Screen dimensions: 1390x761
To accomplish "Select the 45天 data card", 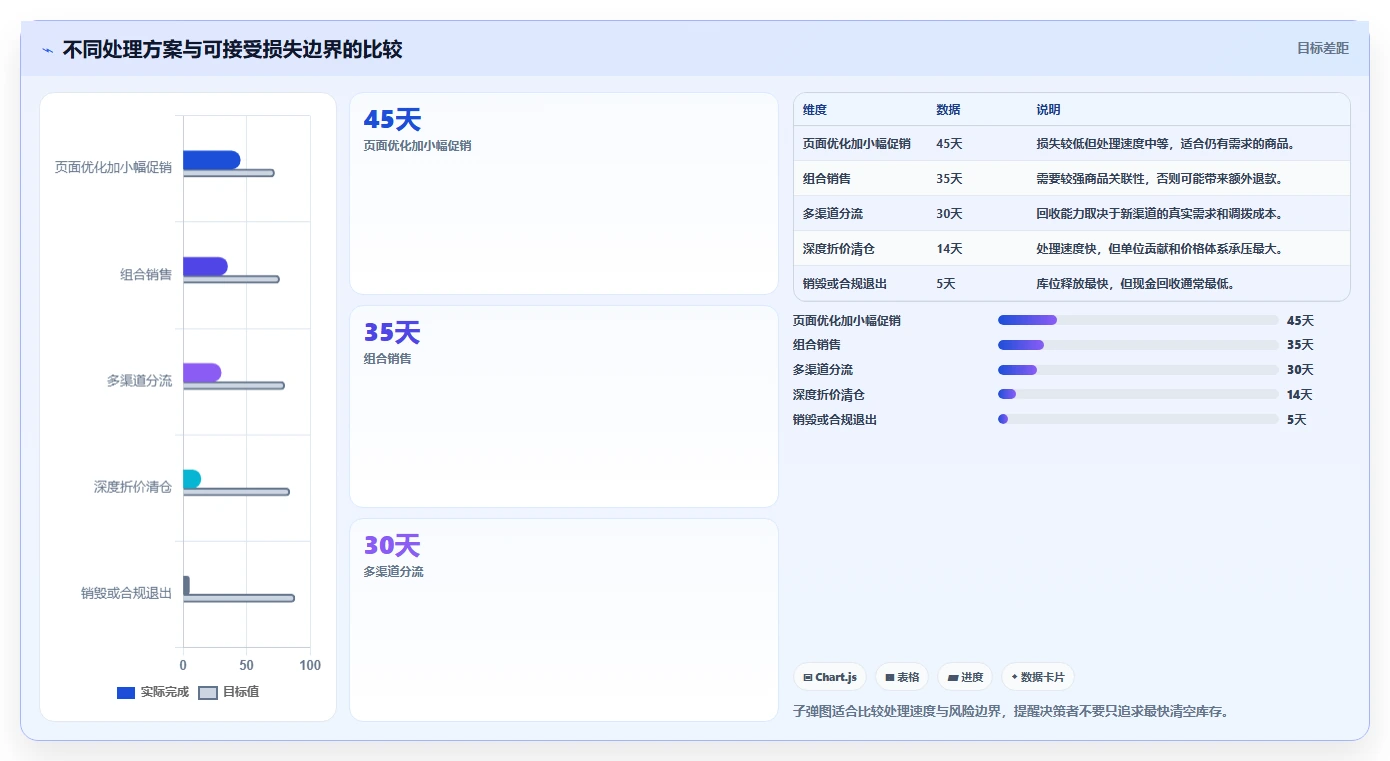I will point(563,194).
